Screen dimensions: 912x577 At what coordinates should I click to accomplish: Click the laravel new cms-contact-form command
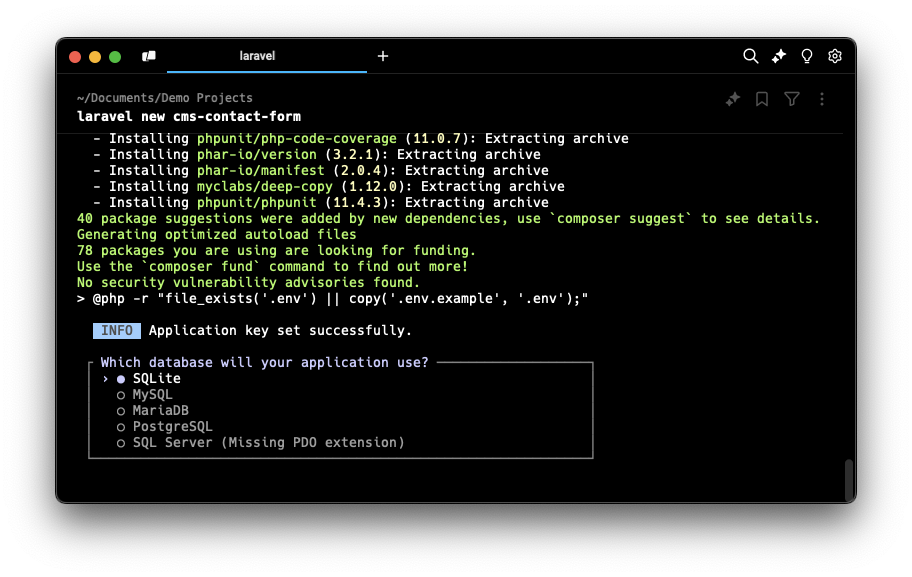[189, 116]
